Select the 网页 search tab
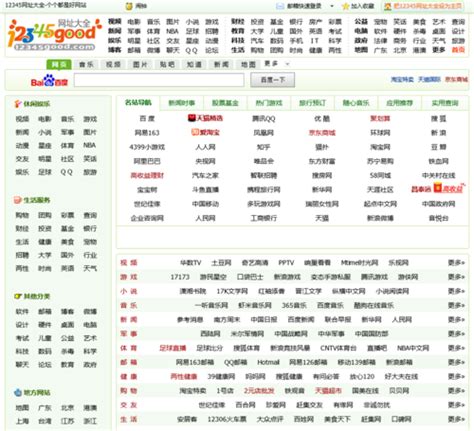474x431 pixels. click(59, 65)
